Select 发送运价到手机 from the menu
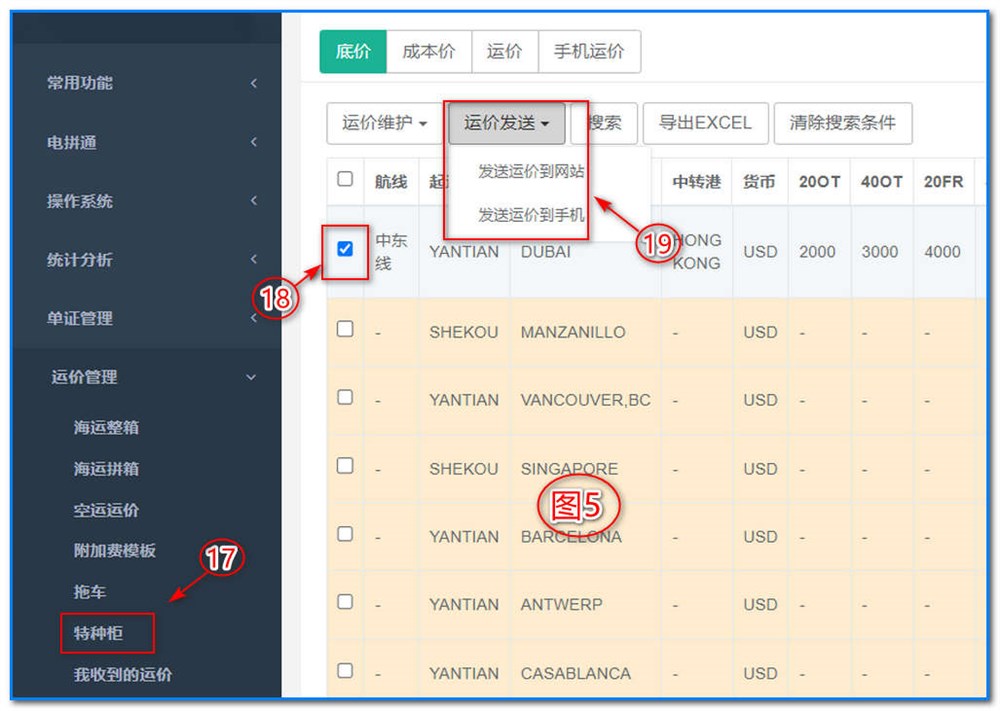 click(530, 214)
